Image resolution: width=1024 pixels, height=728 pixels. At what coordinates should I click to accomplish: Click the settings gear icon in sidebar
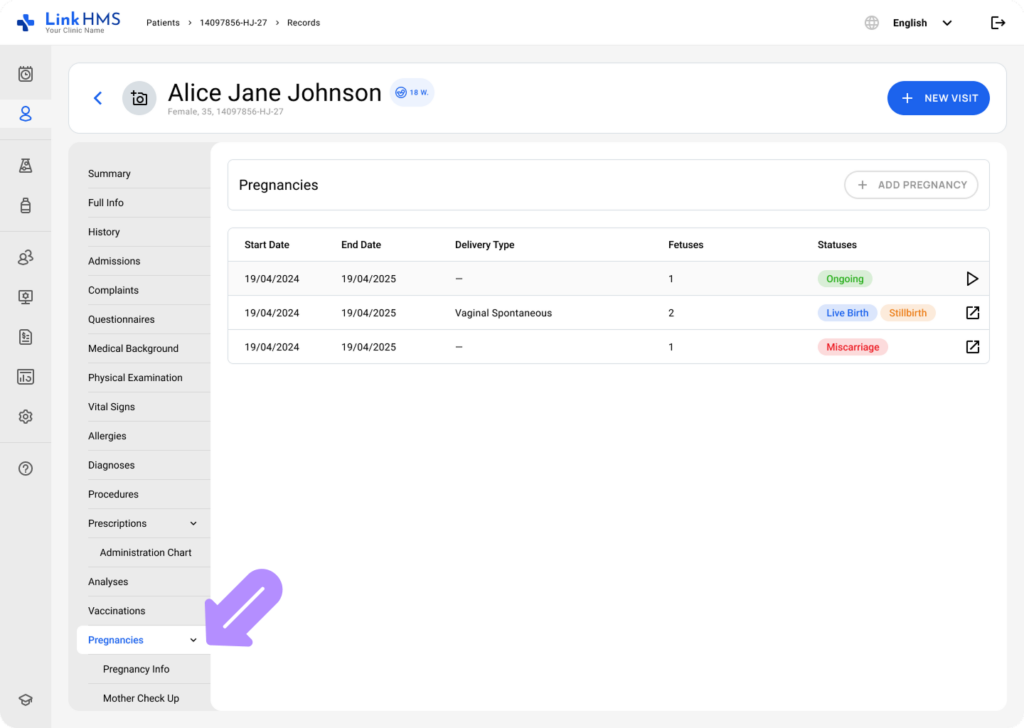[26, 417]
